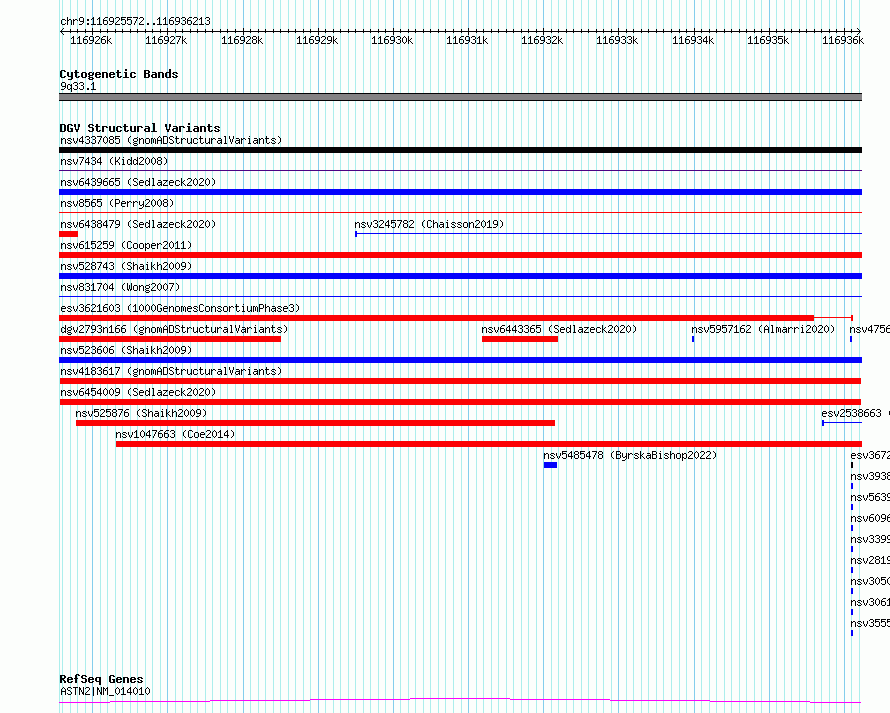Viewport: 890px width, 713px height.
Task: Select the red dgv2793n166 variant bar
Action: (170, 339)
